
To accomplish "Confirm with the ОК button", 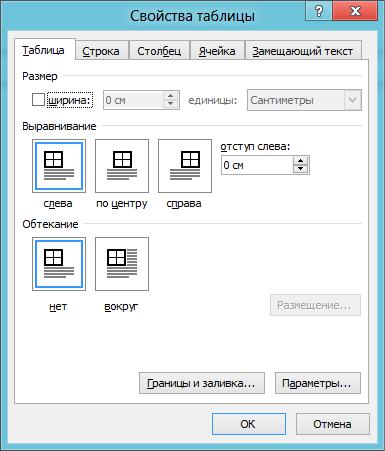I will pyautogui.click(x=249, y=424).
